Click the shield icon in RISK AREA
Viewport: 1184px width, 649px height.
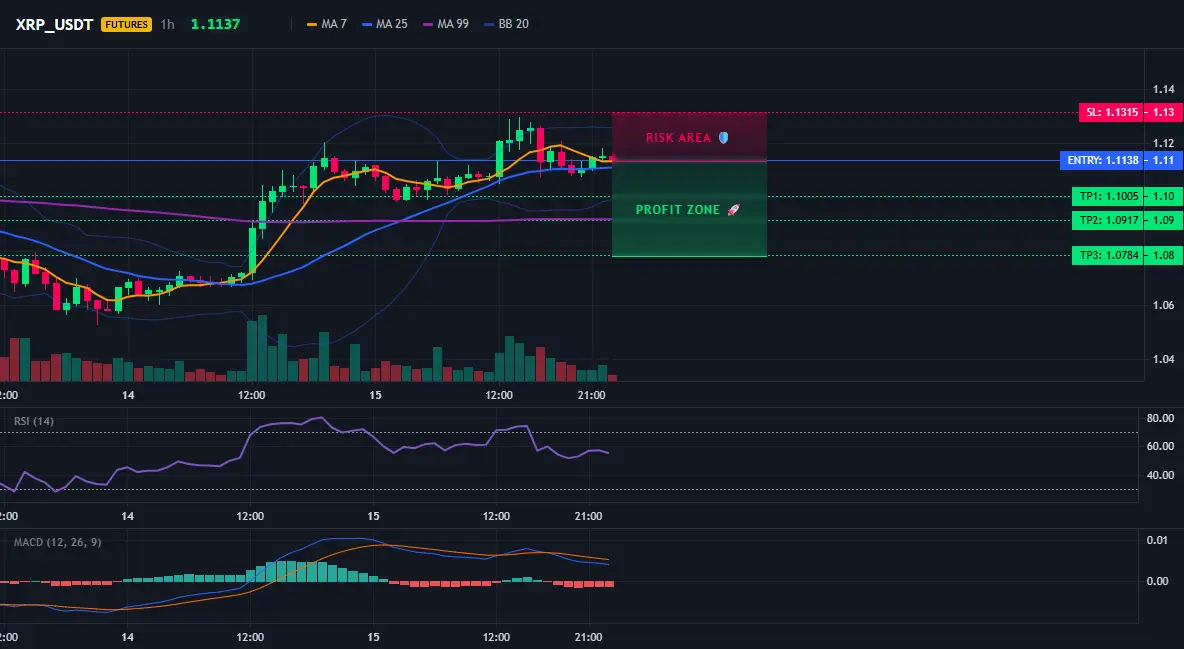[723, 138]
